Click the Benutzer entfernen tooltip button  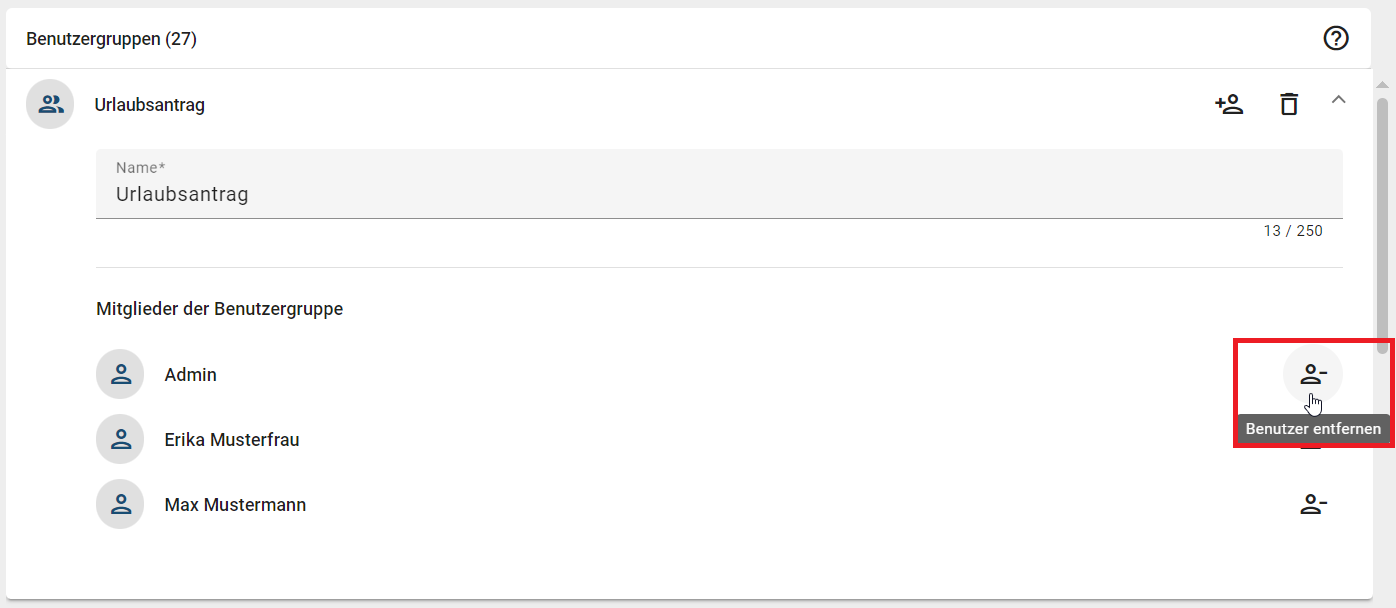(x=1313, y=429)
